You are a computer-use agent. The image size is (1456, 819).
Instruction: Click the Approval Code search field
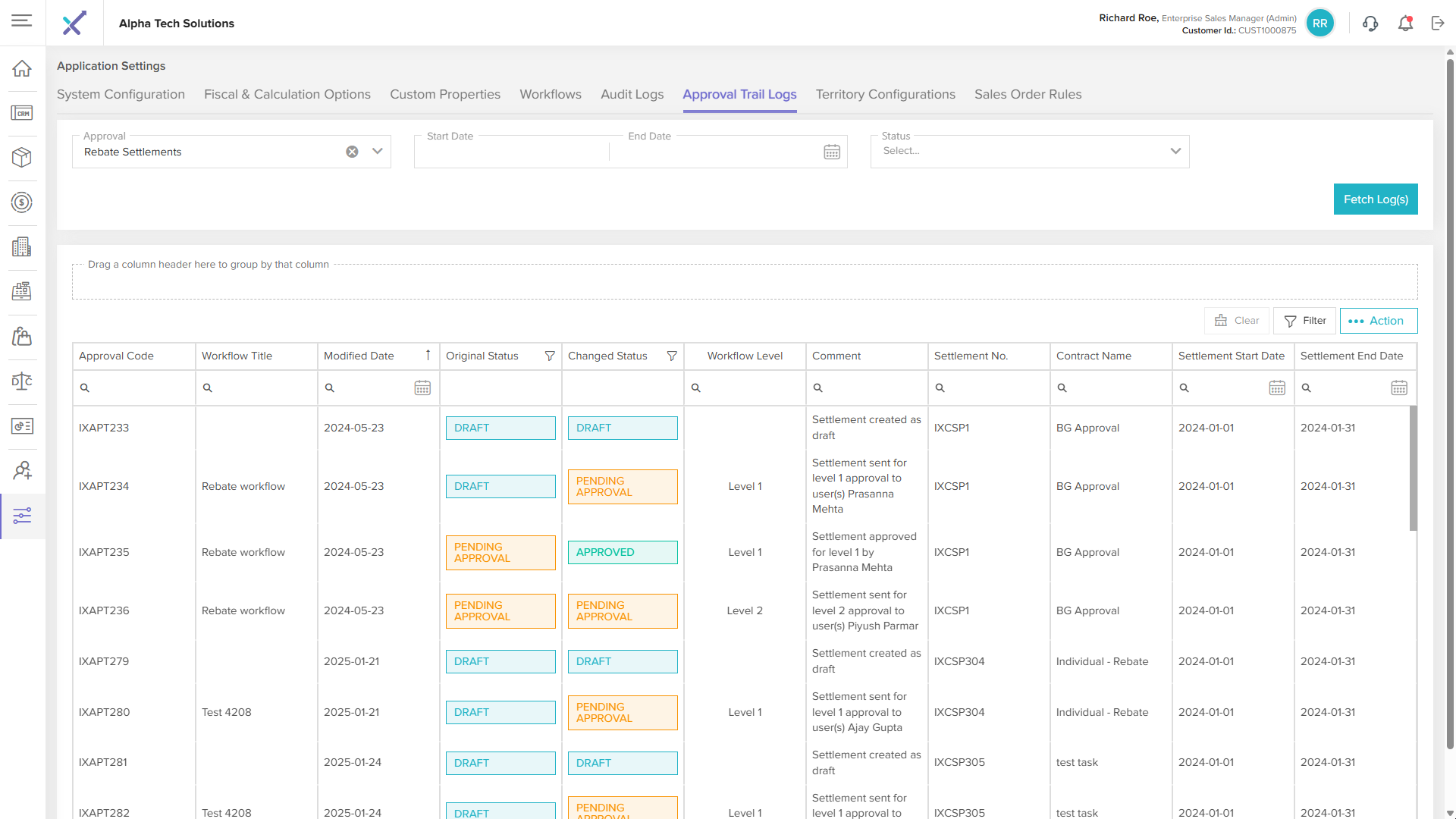click(136, 388)
